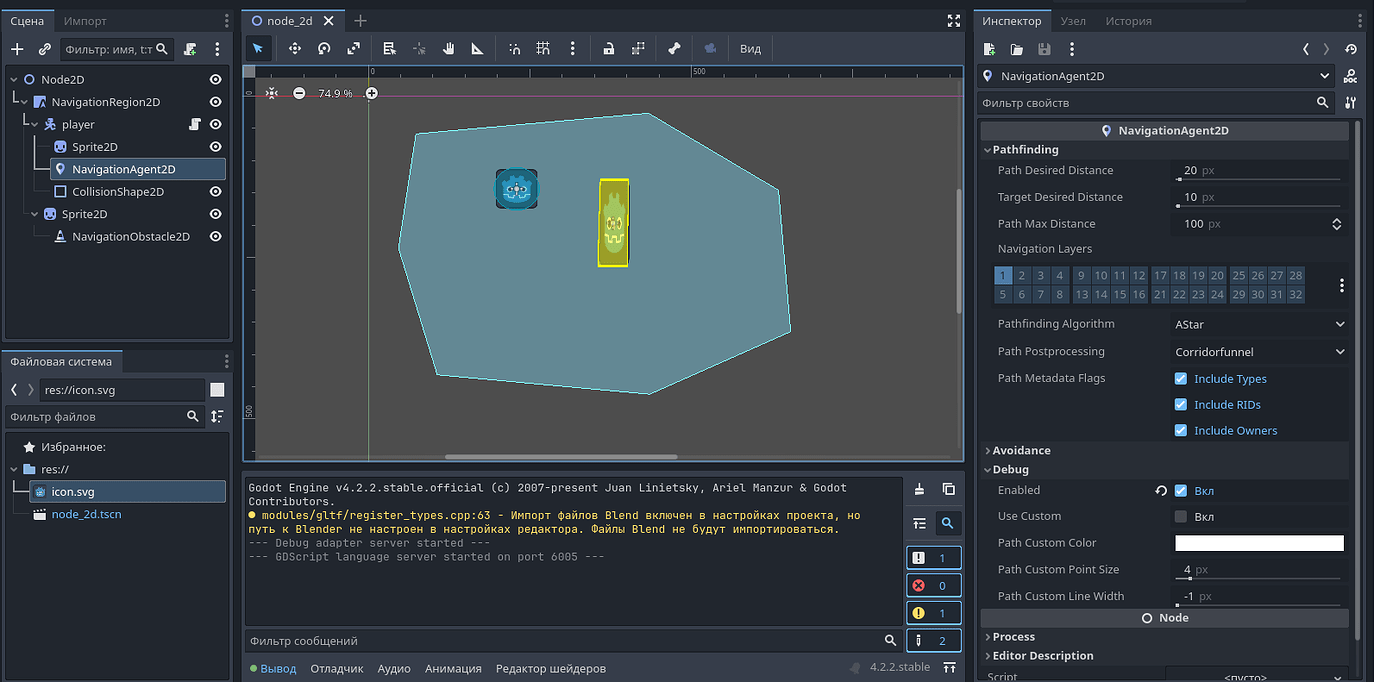Activate the Move Mode tool
This screenshot has height=682, width=1380.
click(295, 48)
